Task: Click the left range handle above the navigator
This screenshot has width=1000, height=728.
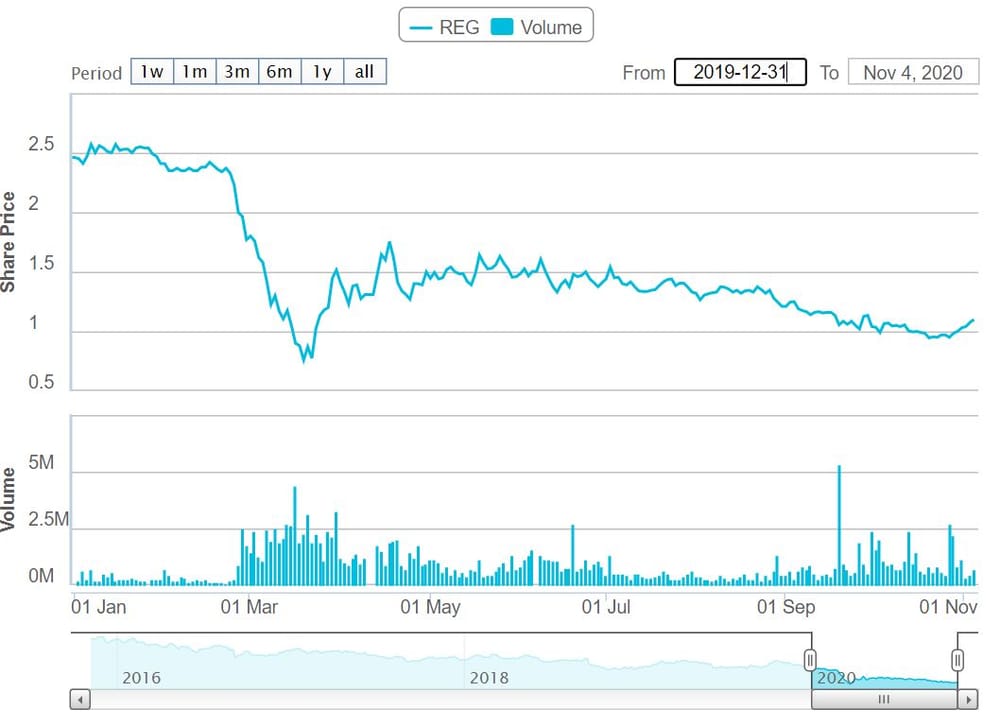Action: [810, 659]
